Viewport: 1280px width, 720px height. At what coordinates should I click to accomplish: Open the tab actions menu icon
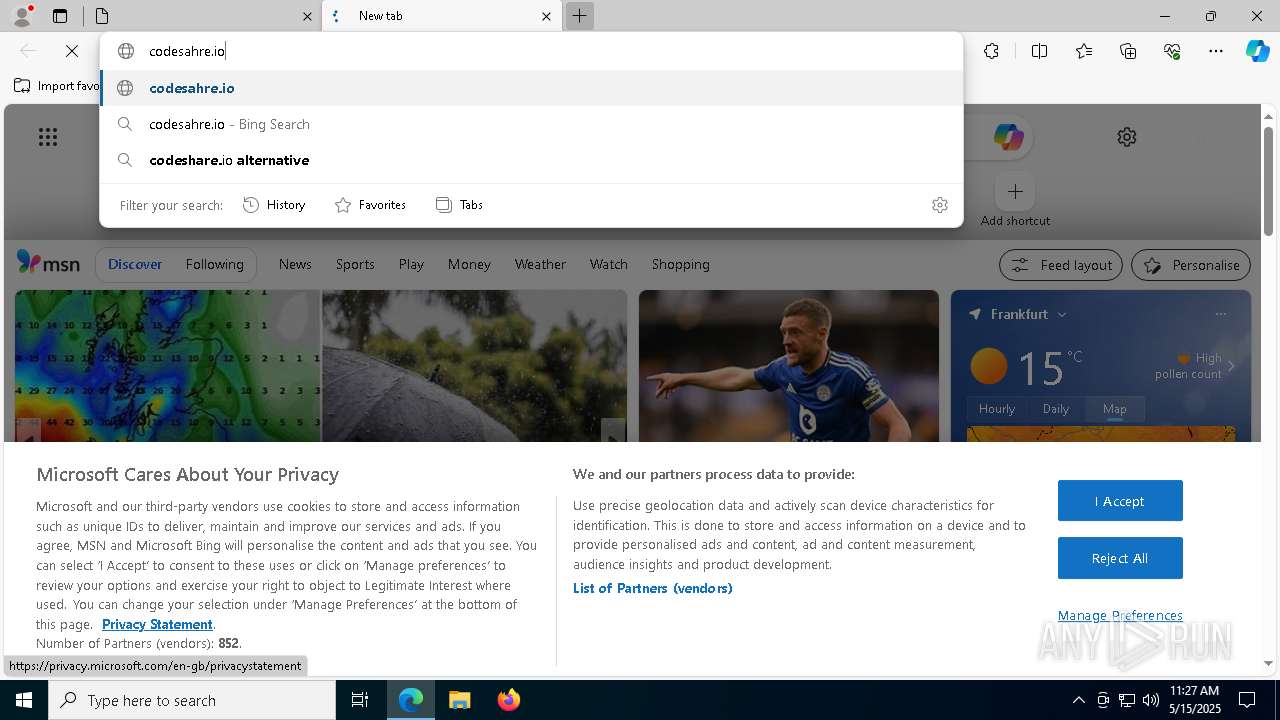coord(60,16)
